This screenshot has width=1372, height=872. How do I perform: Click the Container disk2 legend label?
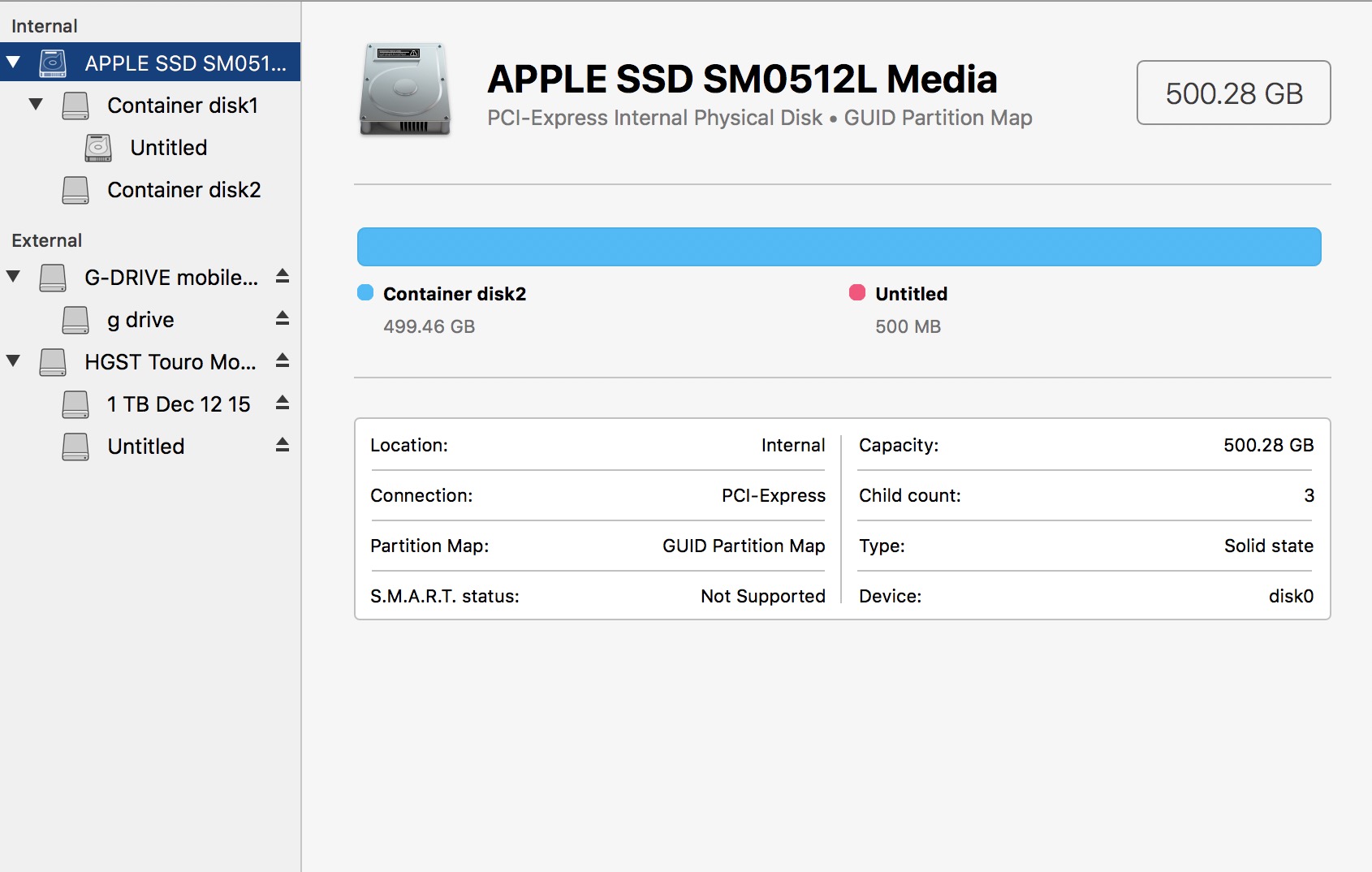click(x=455, y=294)
